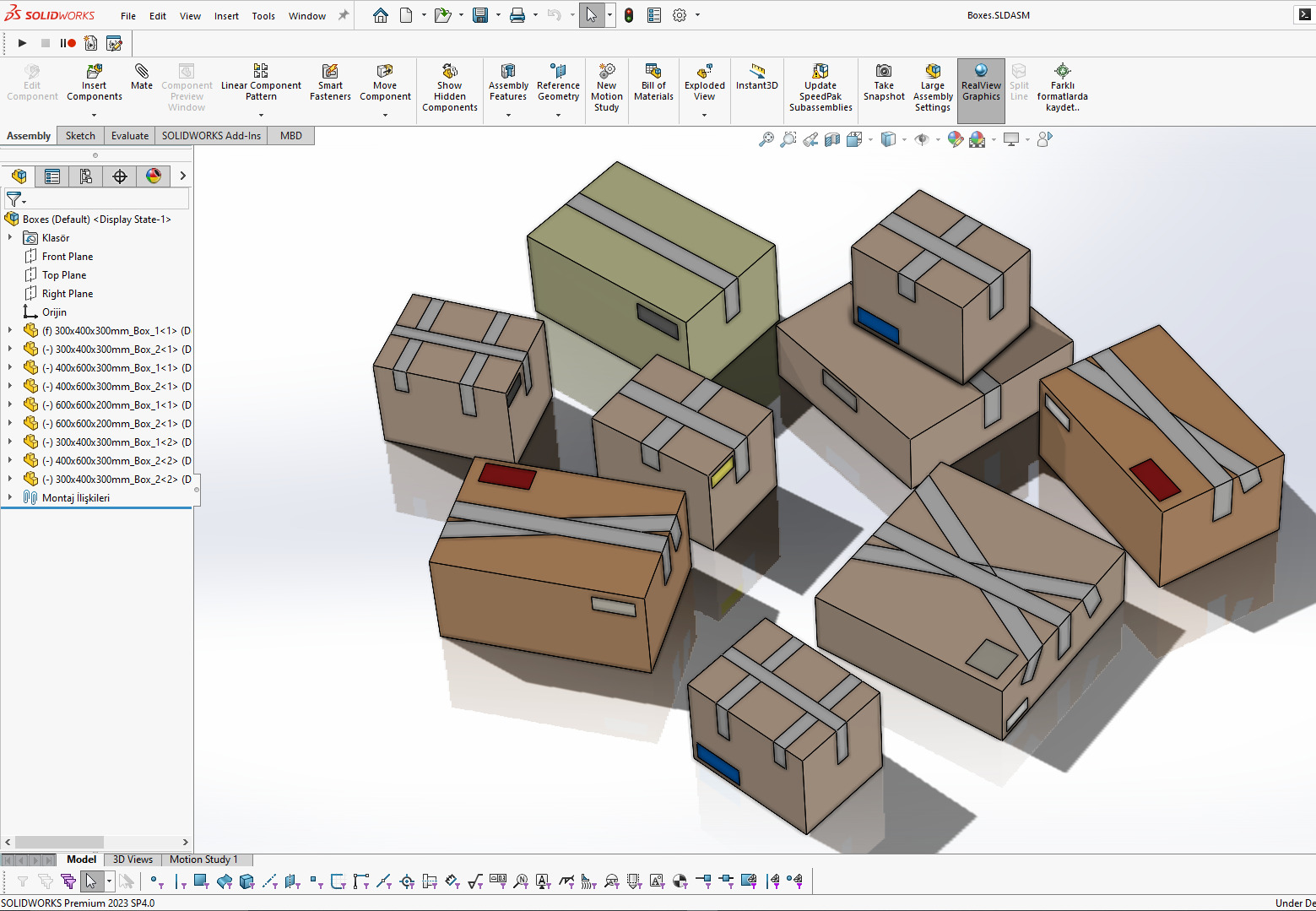1316x911 pixels.
Task: Click the Edit Appearance icon in view toolbar
Action: [956, 139]
